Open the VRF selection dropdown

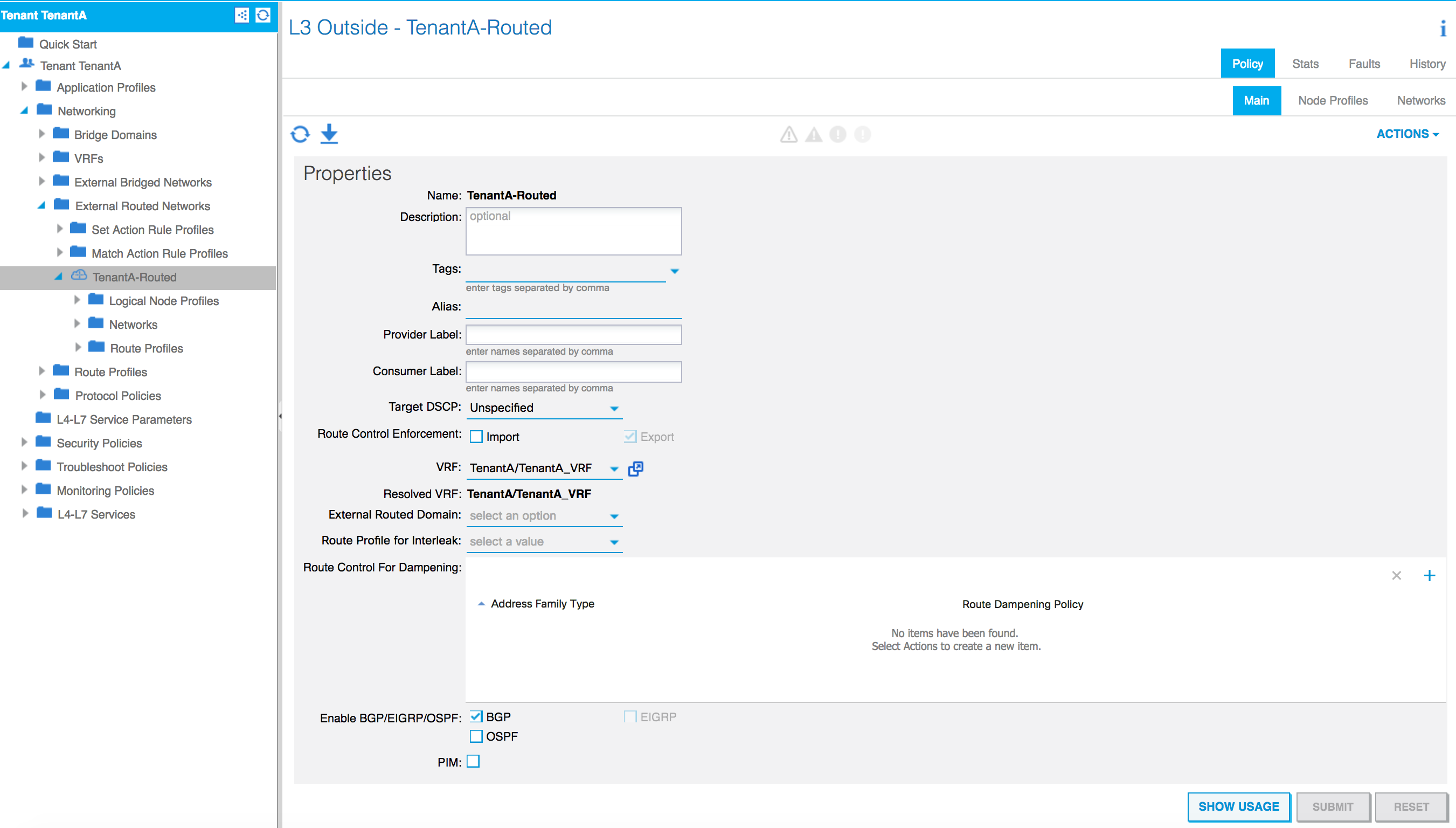point(614,468)
